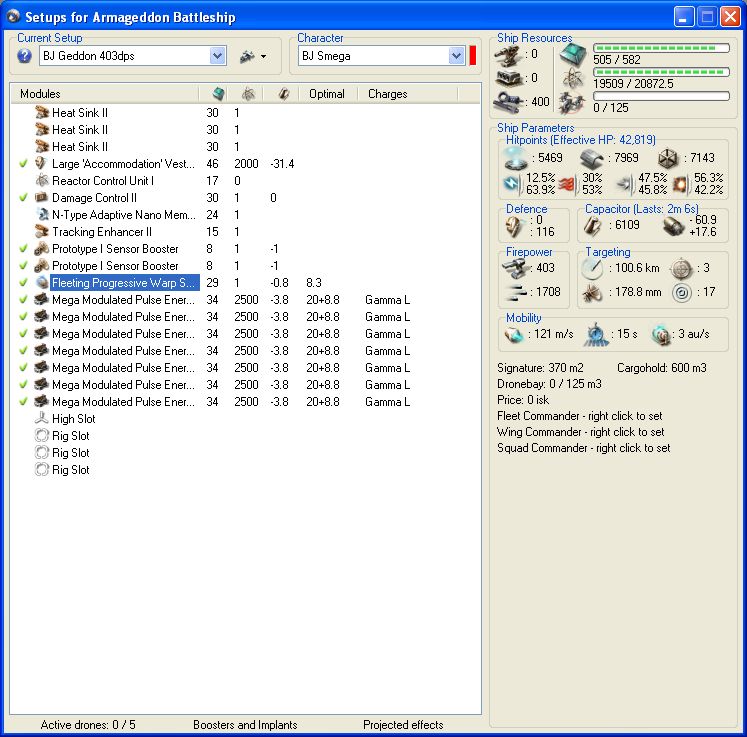Toggle Damage Control II active checkmark
The width and height of the screenshot is (747, 737).
[23, 198]
